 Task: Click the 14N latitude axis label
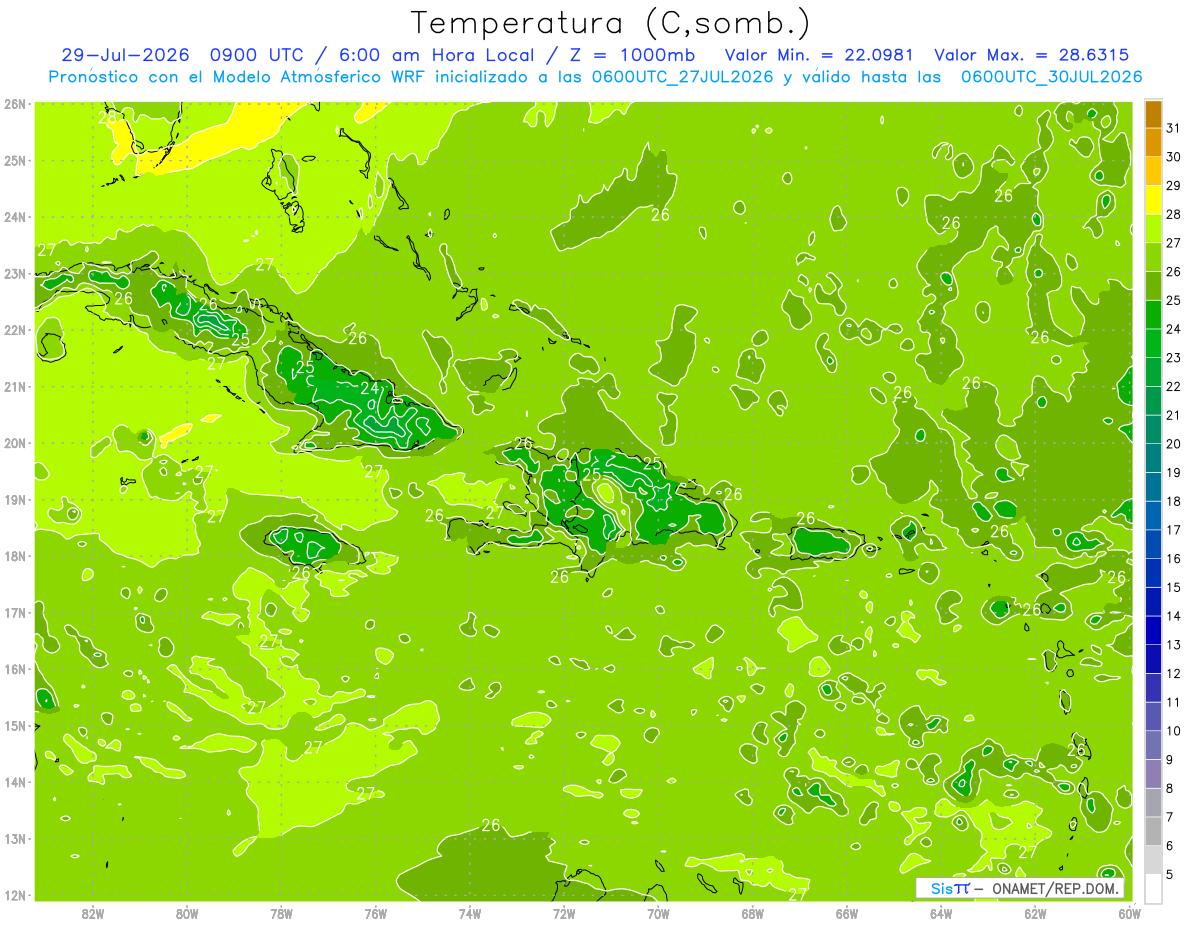coord(14,782)
